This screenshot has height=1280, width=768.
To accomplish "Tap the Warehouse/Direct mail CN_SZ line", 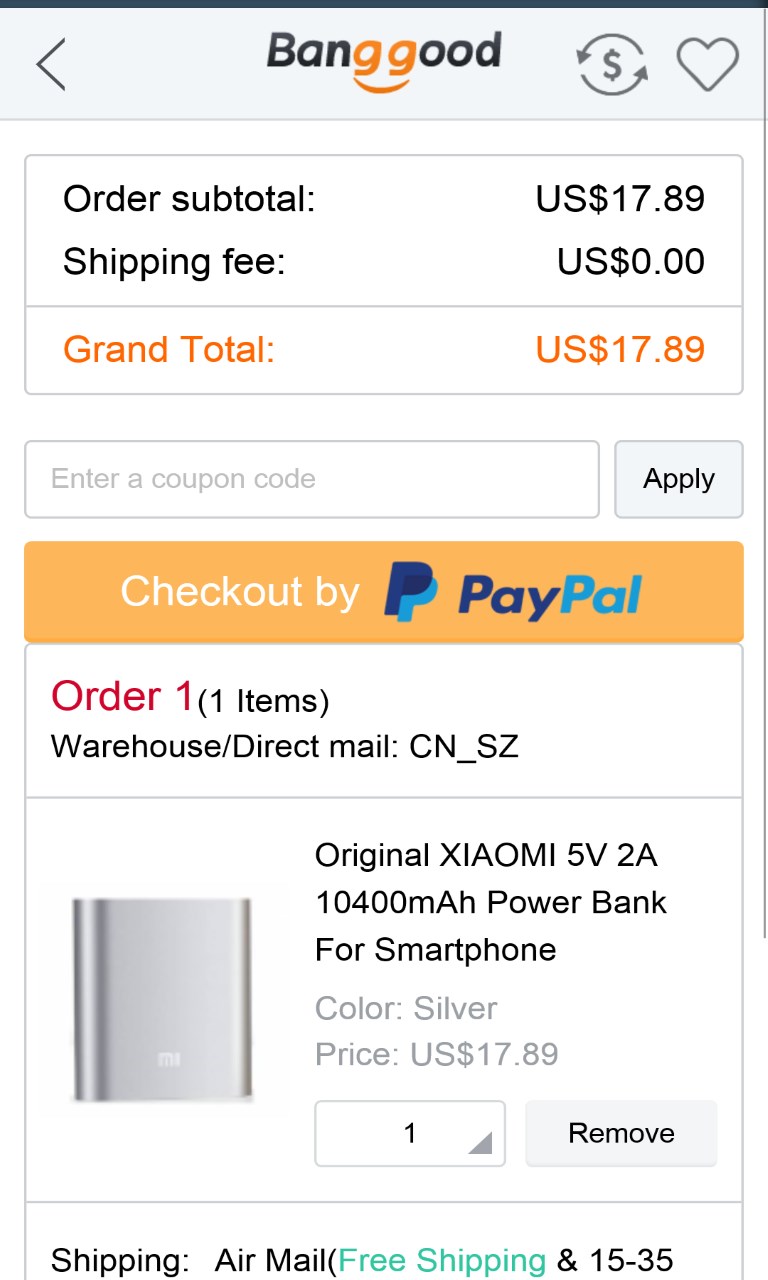I will click(285, 746).
